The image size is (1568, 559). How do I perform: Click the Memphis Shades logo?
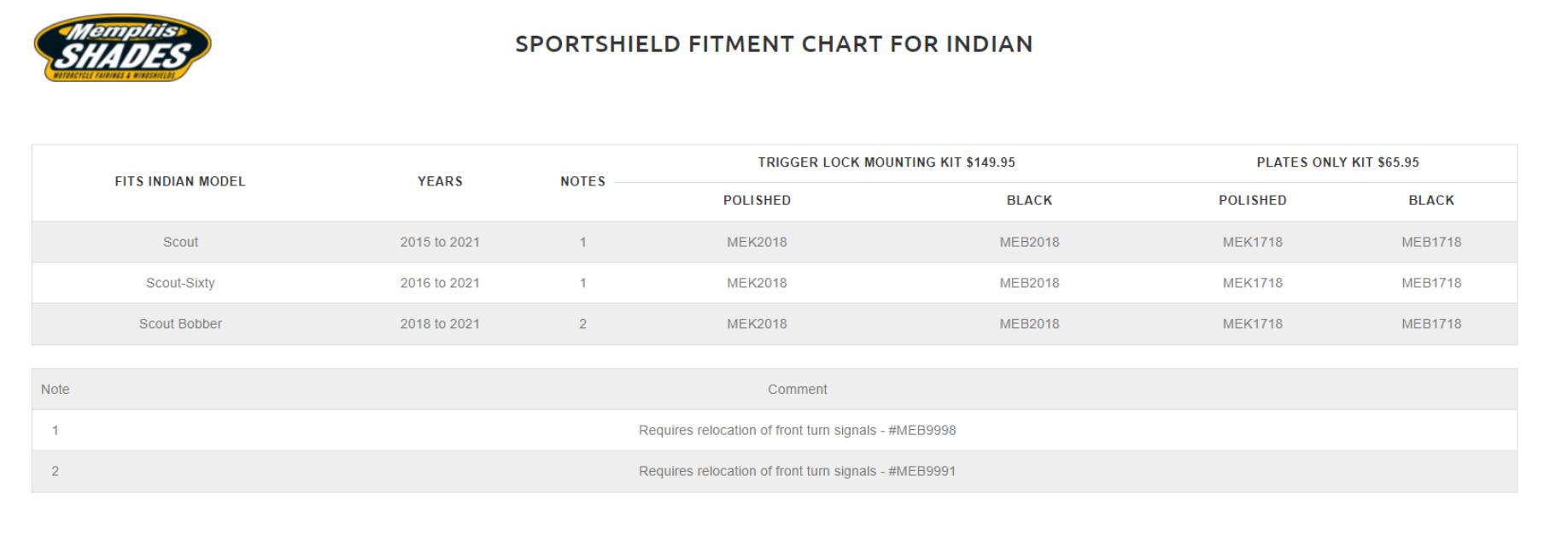point(123,48)
